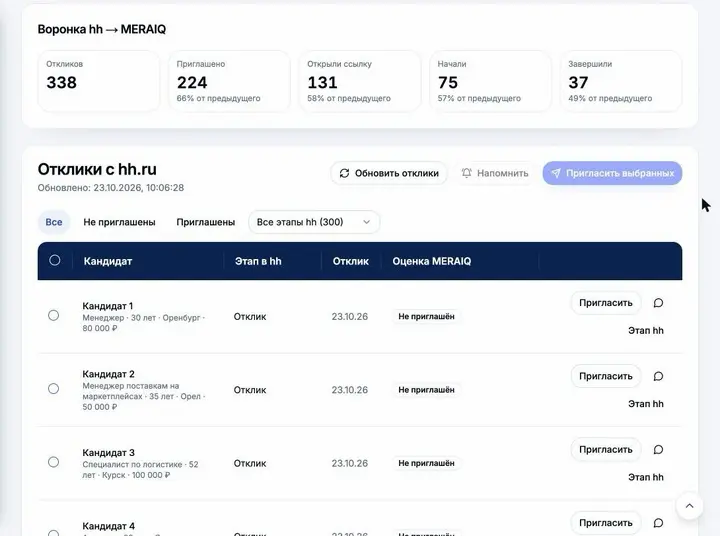Screen dimensions: 720x536
Task: Click the 'Пригласить выбранных' button
Action: pos(612,173)
